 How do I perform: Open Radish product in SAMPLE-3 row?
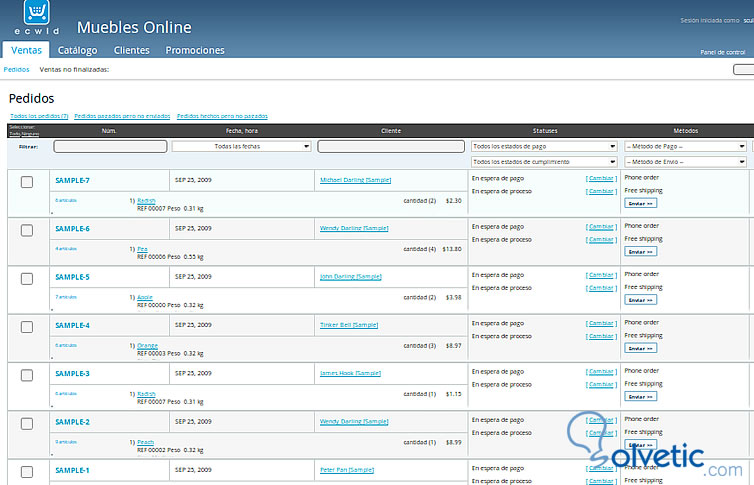click(146, 394)
